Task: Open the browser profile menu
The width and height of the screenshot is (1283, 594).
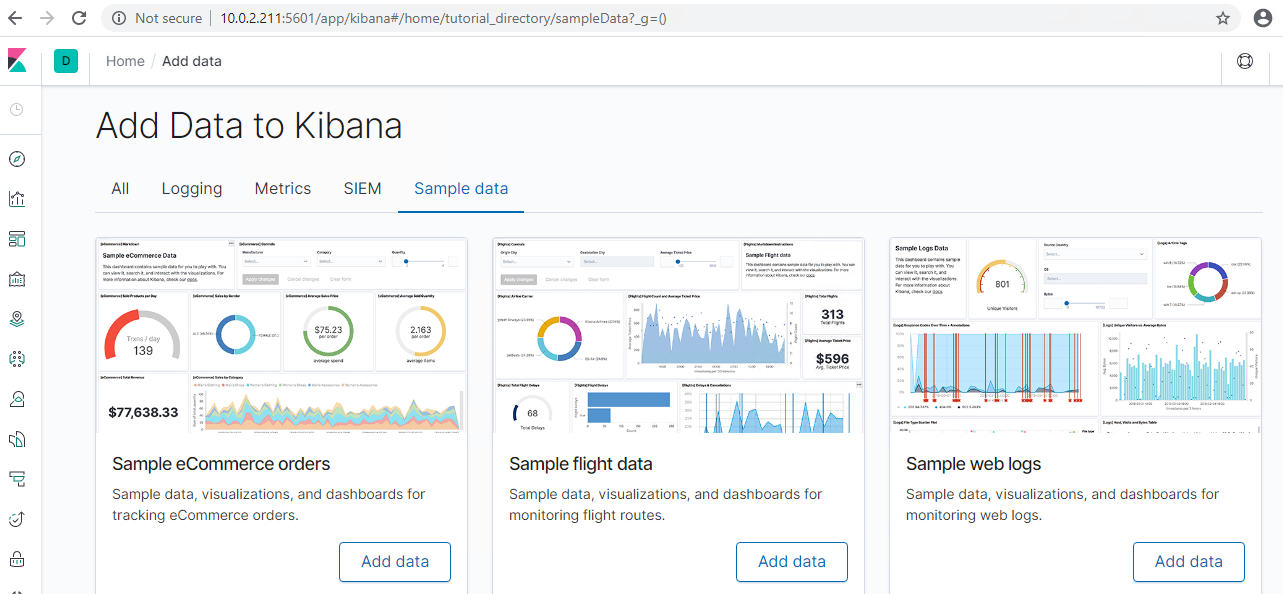Action: pyautogui.click(x=1262, y=18)
